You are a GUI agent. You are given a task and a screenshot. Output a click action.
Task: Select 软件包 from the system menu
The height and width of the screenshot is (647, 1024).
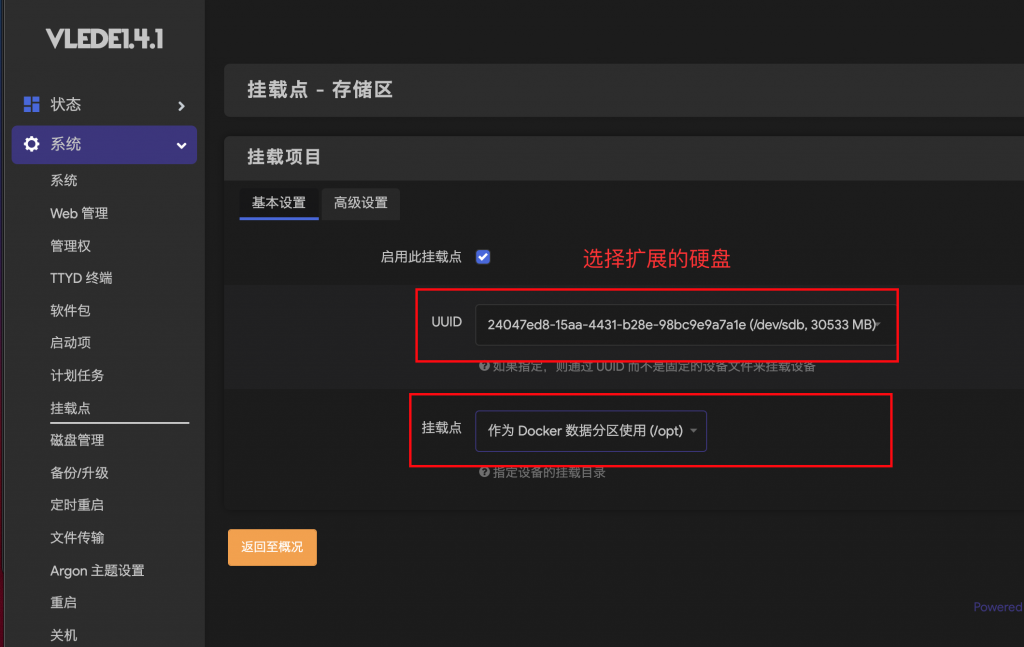[x=70, y=310]
